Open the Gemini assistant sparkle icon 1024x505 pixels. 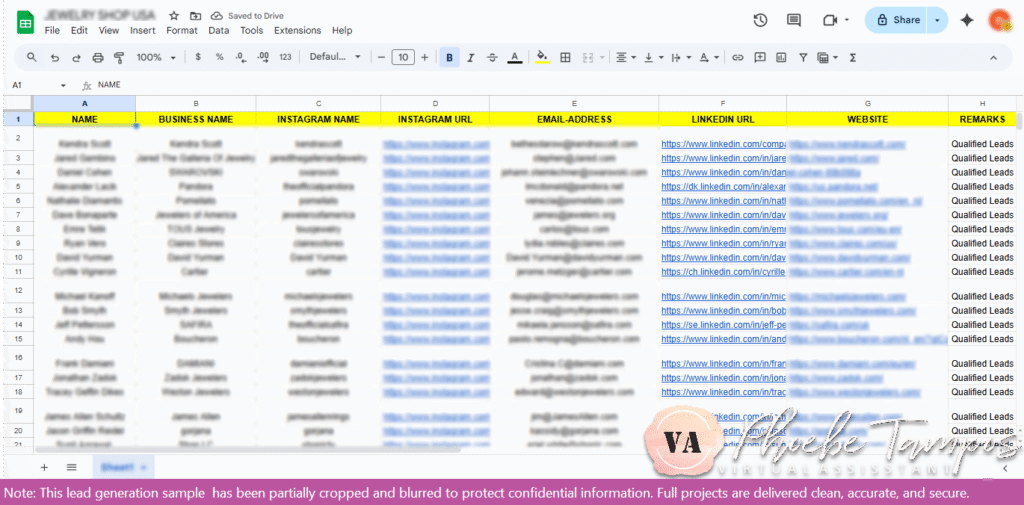click(967, 20)
